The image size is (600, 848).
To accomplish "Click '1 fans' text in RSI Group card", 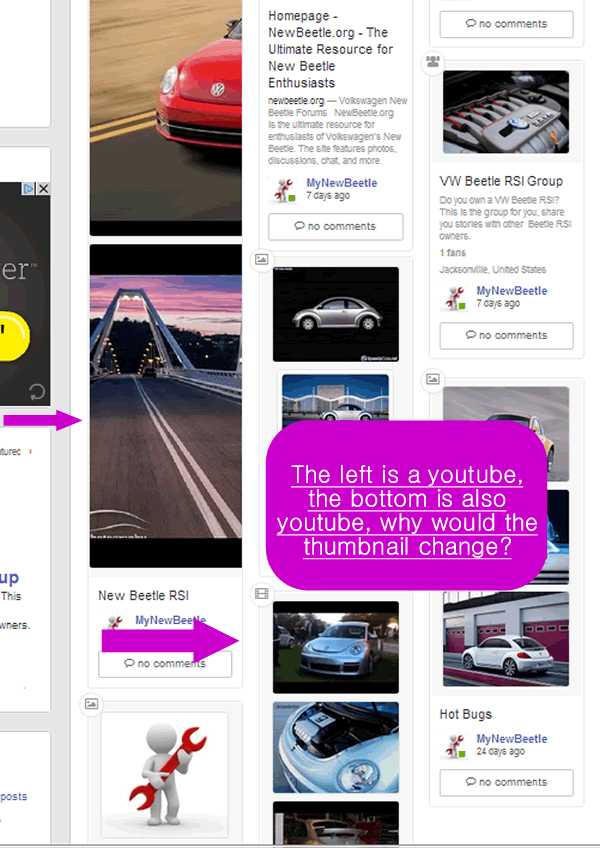I will click(452, 253).
